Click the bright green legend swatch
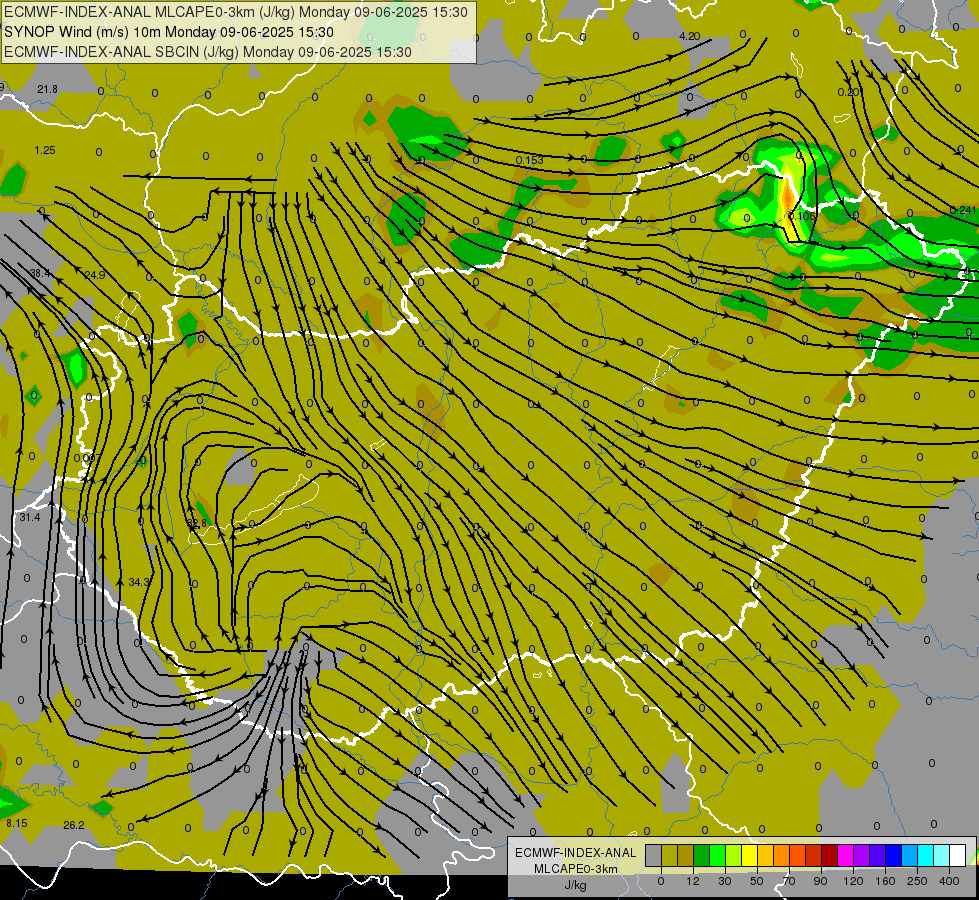This screenshot has width=979, height=900. click(718, 855)
